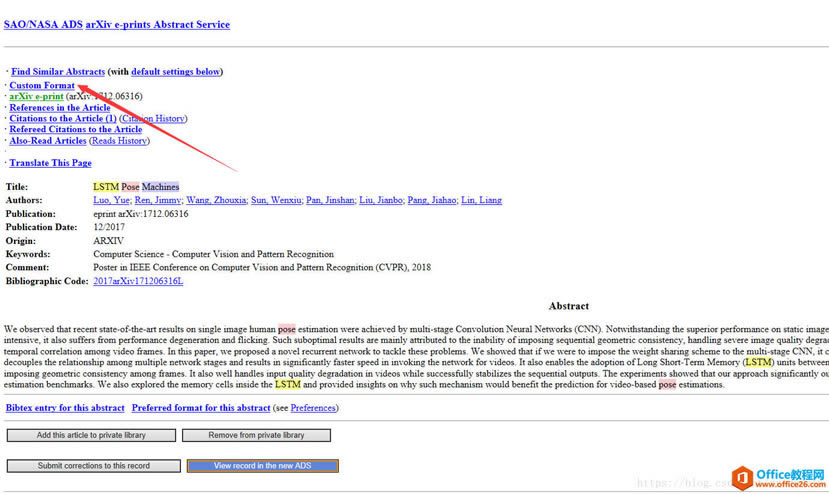Open author Luo, Yue link

[x=111, y=200]
